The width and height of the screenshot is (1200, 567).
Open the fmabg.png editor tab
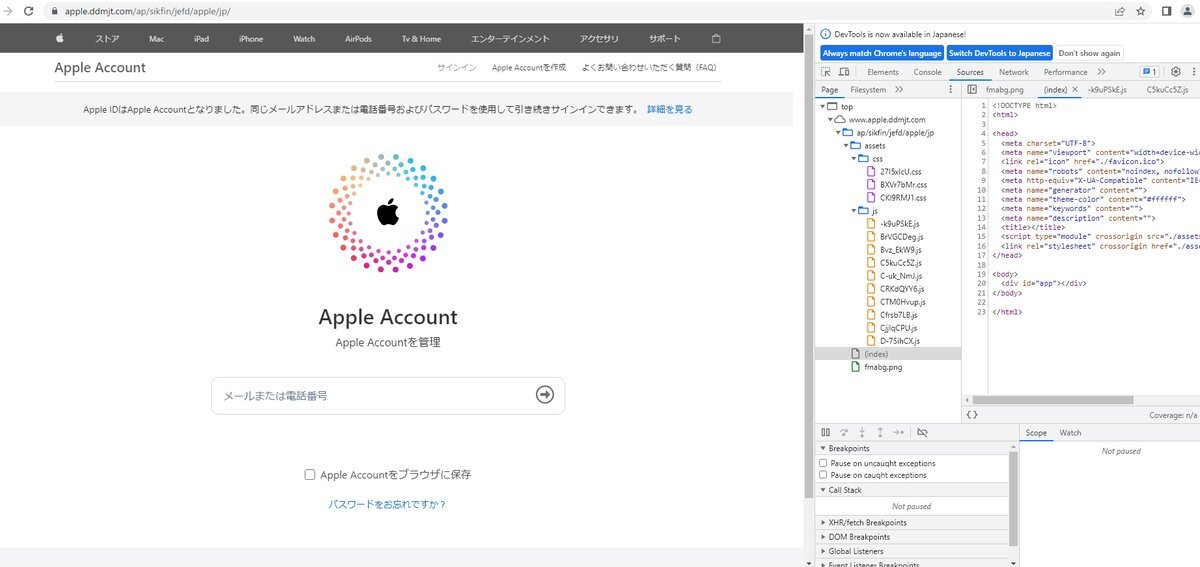(1005, 90)
